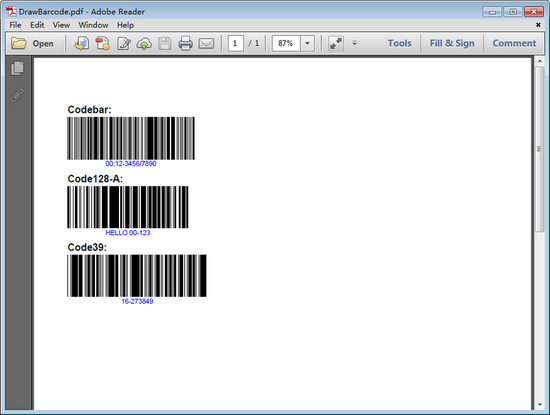550x415 pixels.
Task: Expand the toolbar customization arrow
Action: tap(355, 43)
